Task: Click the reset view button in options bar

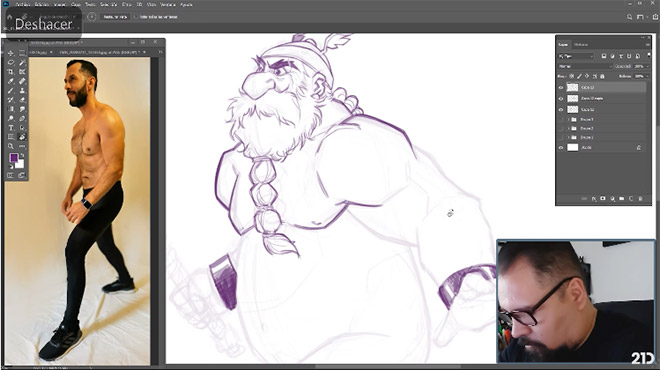Action: (115, 17)
